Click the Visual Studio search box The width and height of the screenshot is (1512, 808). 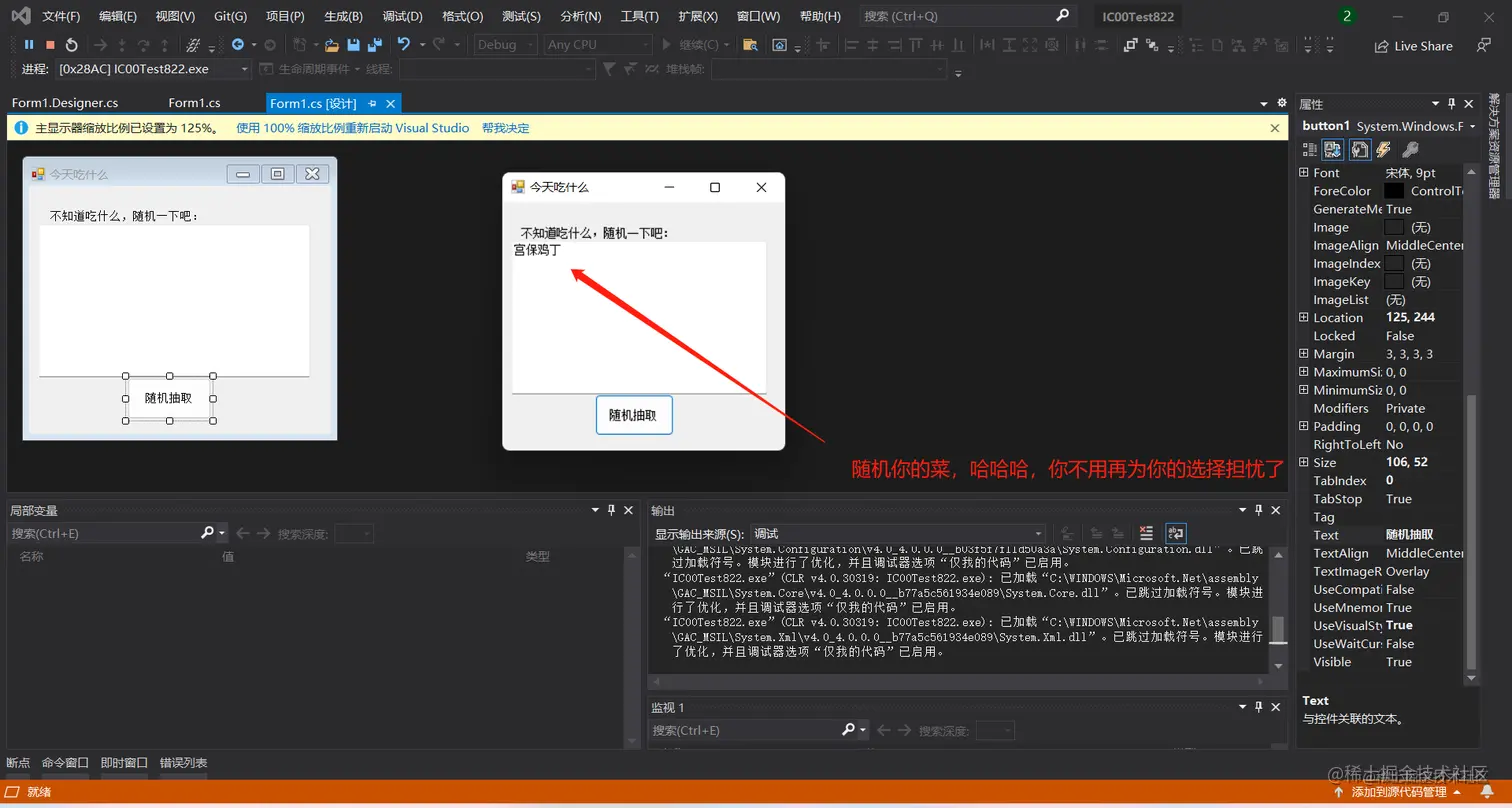(966, 16)
